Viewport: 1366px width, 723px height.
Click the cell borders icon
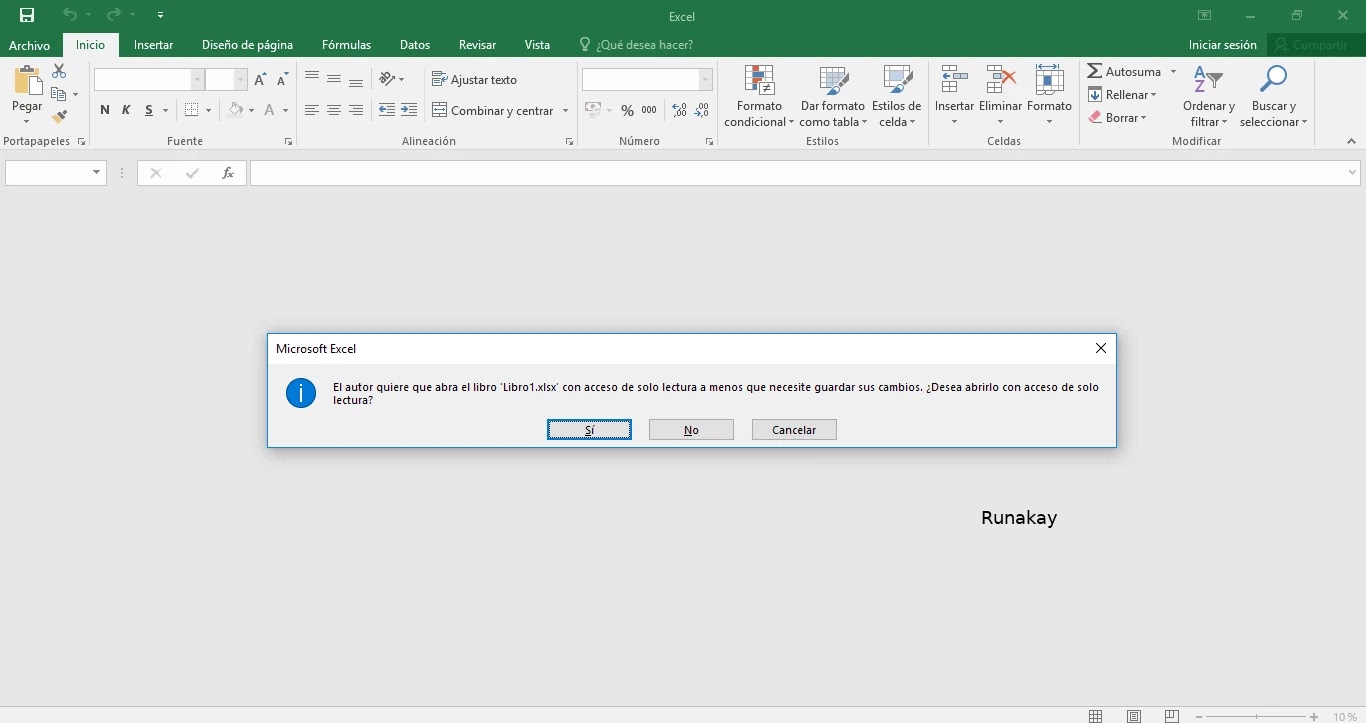(x=192, y=110)
